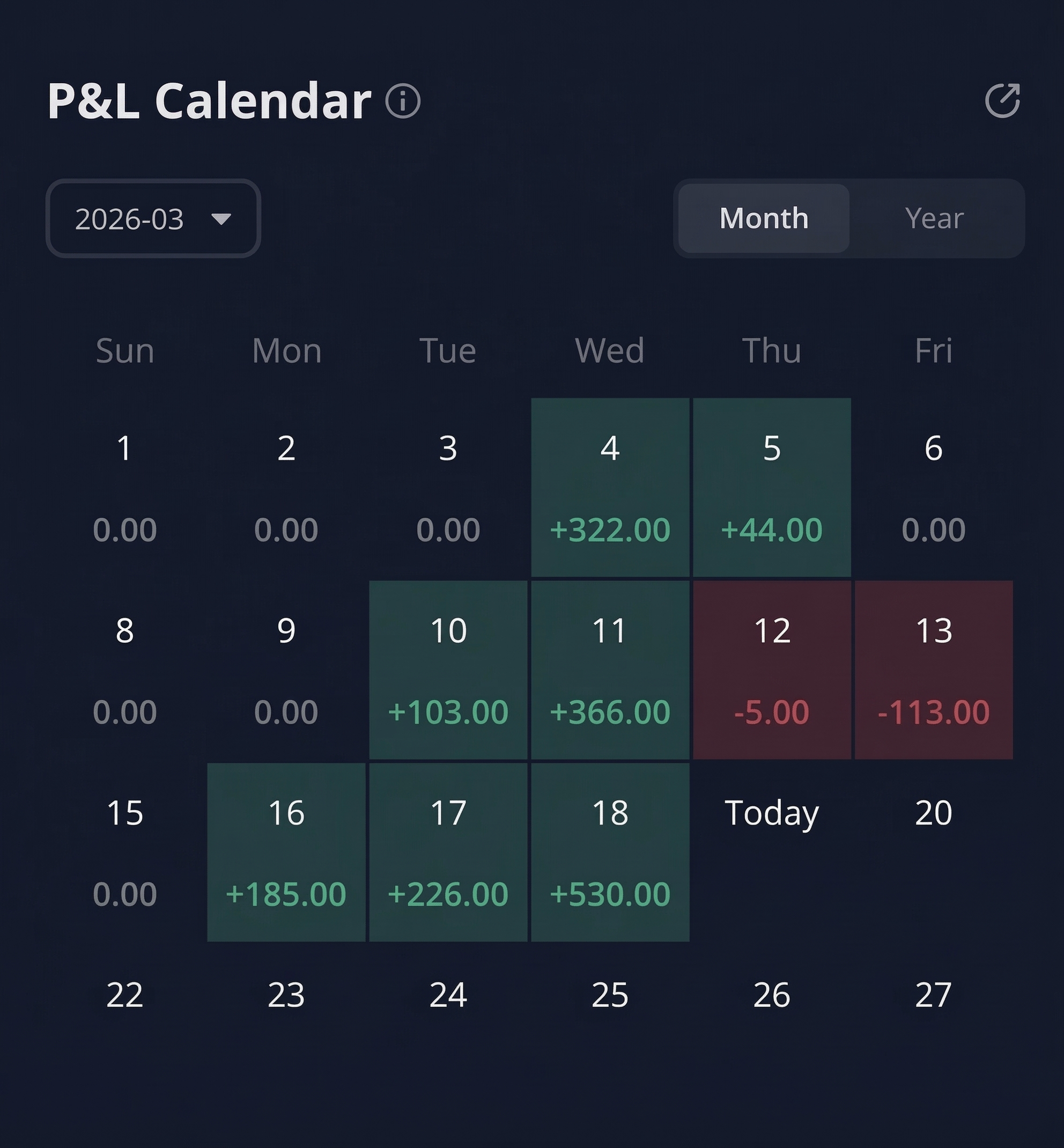The width and height of the screenshot is (1064, 1148).
Task: Open the 2026-03 month picker dropdown
Action: click(153, 218)
